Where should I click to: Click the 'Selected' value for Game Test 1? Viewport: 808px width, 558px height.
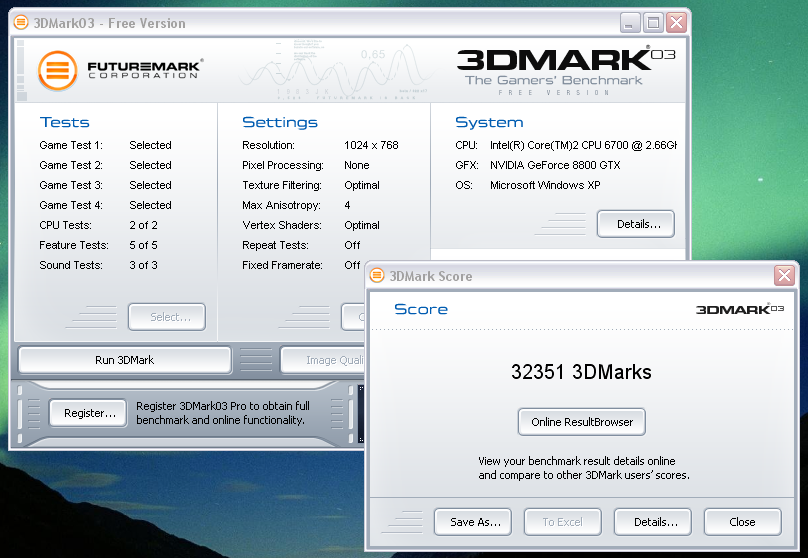(150, 145)
